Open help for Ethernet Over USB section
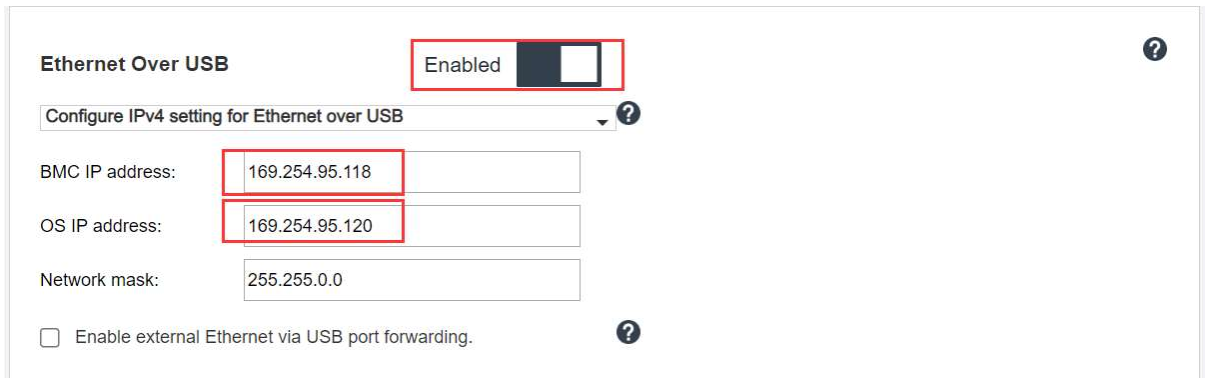 [1155, 50]
